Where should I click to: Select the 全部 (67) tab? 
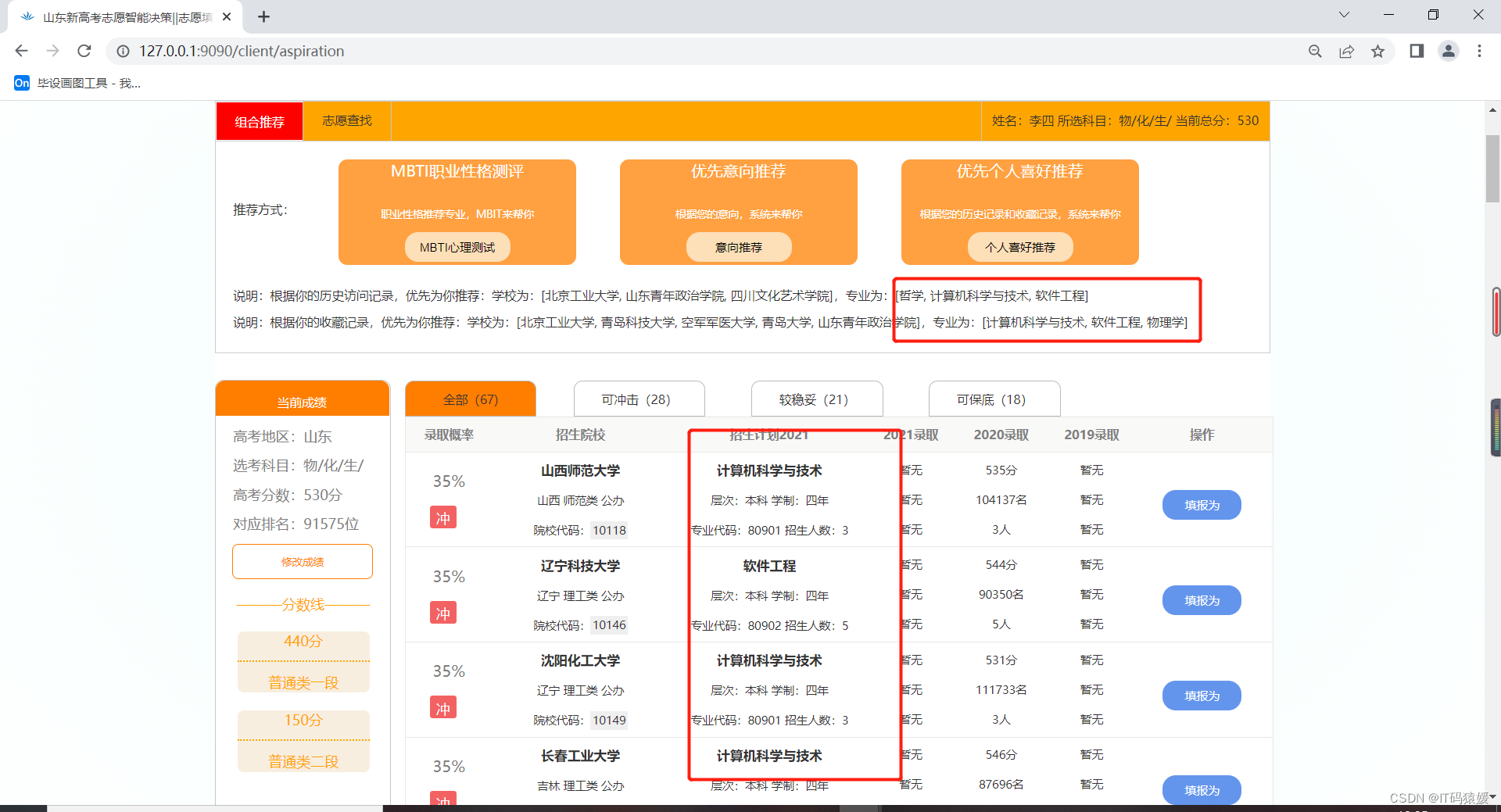[x=471, y=399]
